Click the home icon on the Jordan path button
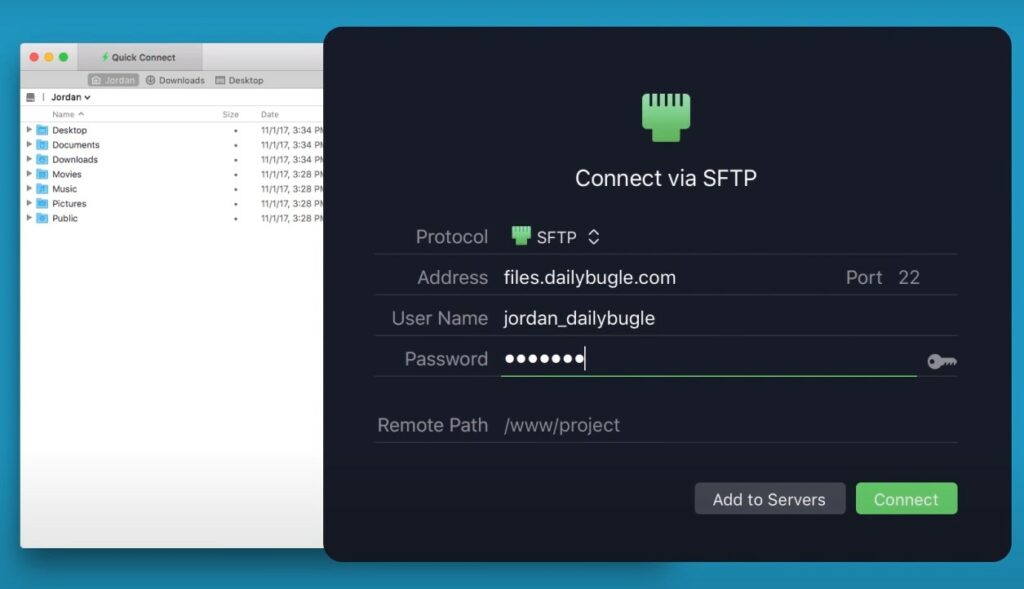Screen dimensions: 1024x589 pos(95,80)
